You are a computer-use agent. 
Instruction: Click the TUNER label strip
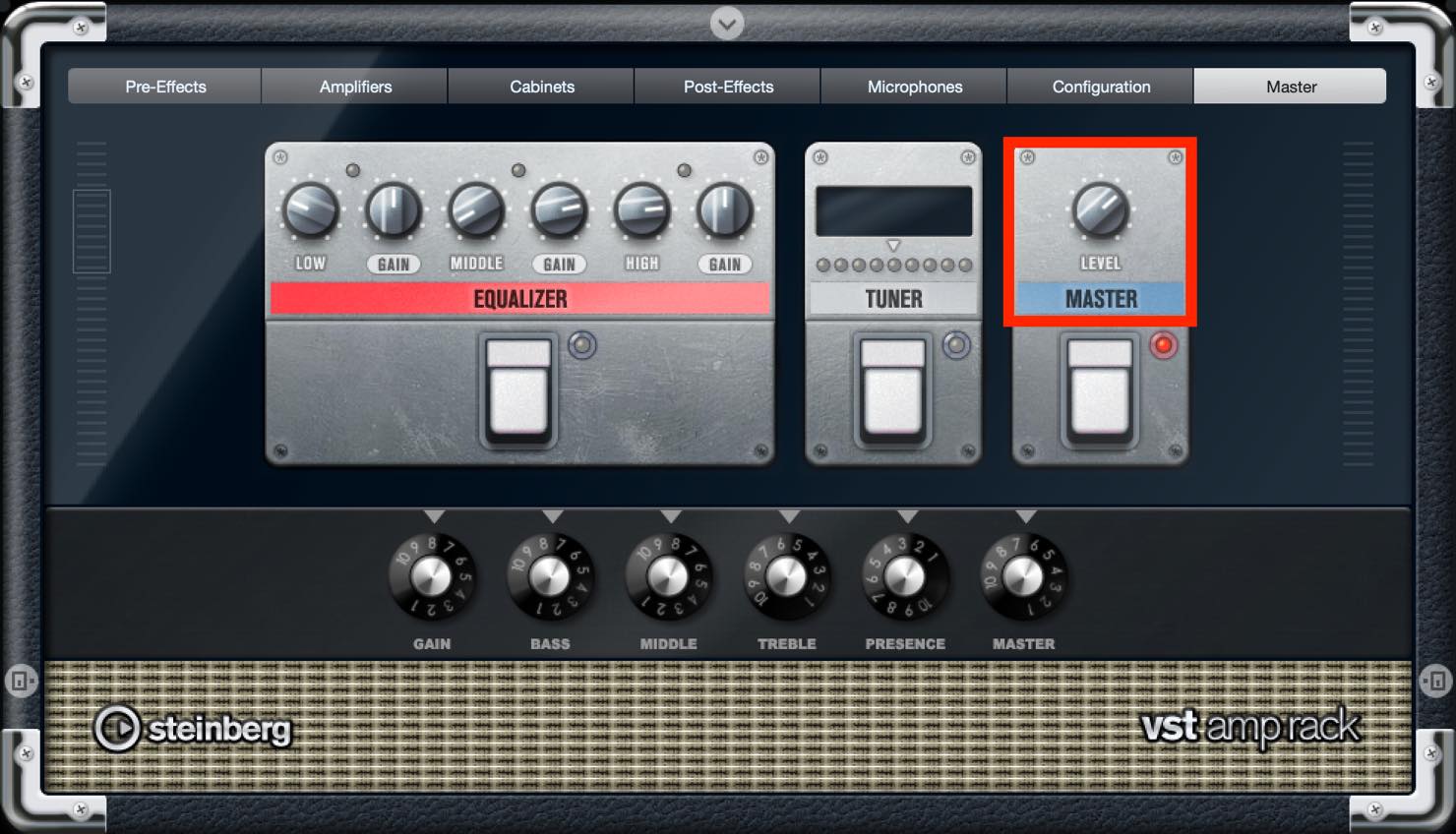click(893, 299)
